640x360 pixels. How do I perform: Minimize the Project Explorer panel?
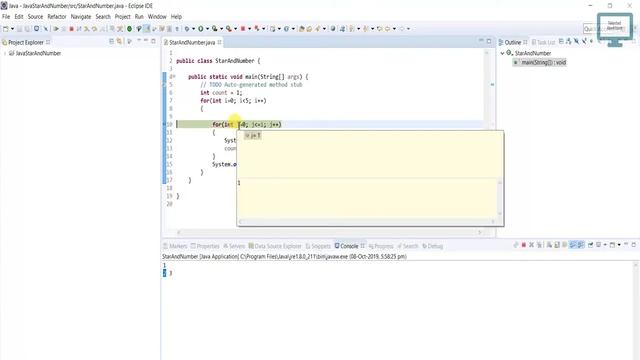146,41
